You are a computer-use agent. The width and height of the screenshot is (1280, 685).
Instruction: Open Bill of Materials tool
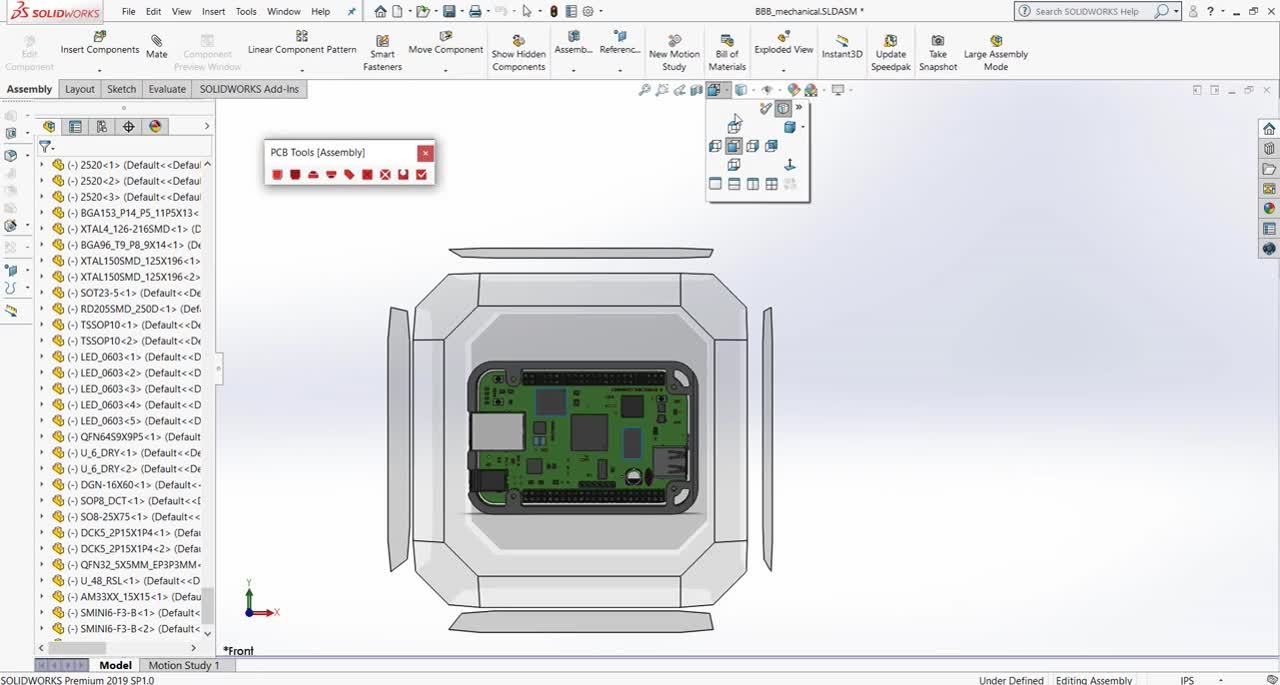coord(727,53)
